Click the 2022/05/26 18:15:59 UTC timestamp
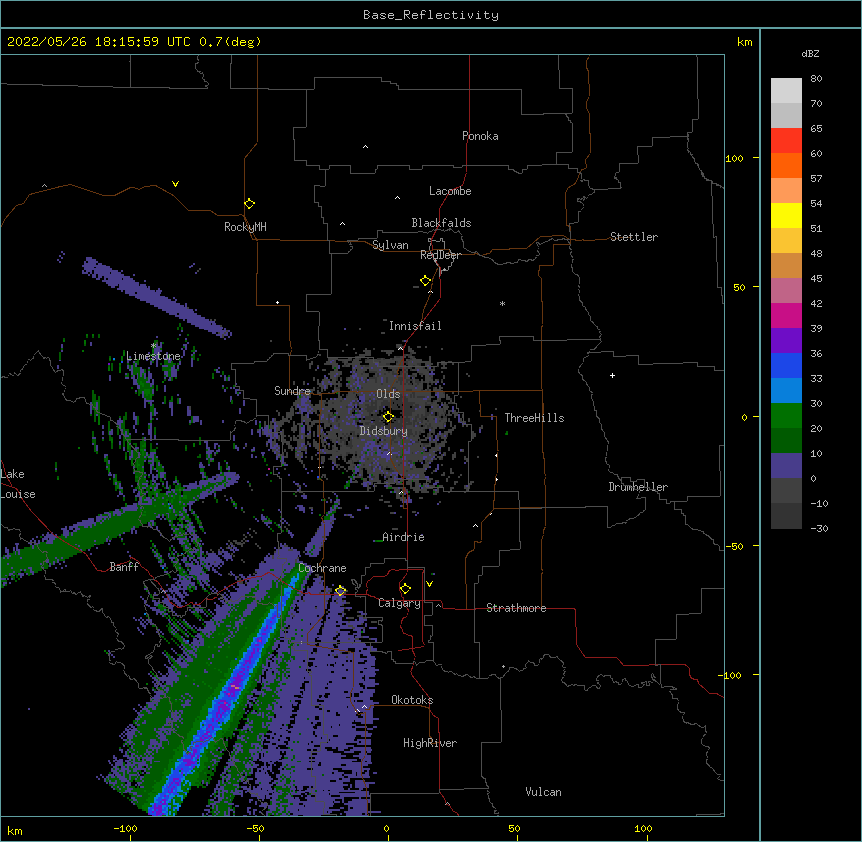This screenshot has width=862, height=842. tap(99, 42)
